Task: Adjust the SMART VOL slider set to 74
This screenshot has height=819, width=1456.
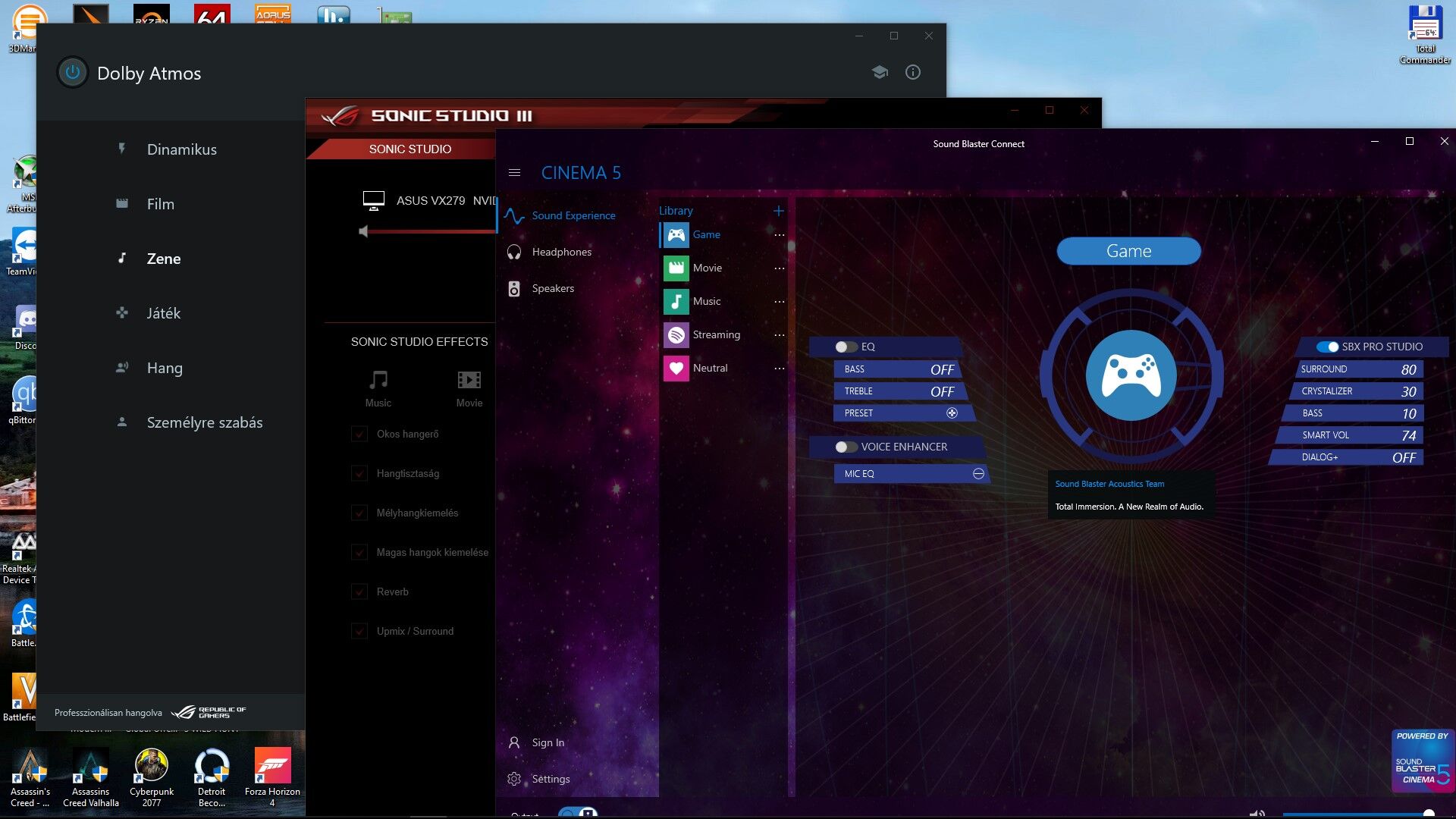Action: pyautogui.click(x=1350, y=435)
